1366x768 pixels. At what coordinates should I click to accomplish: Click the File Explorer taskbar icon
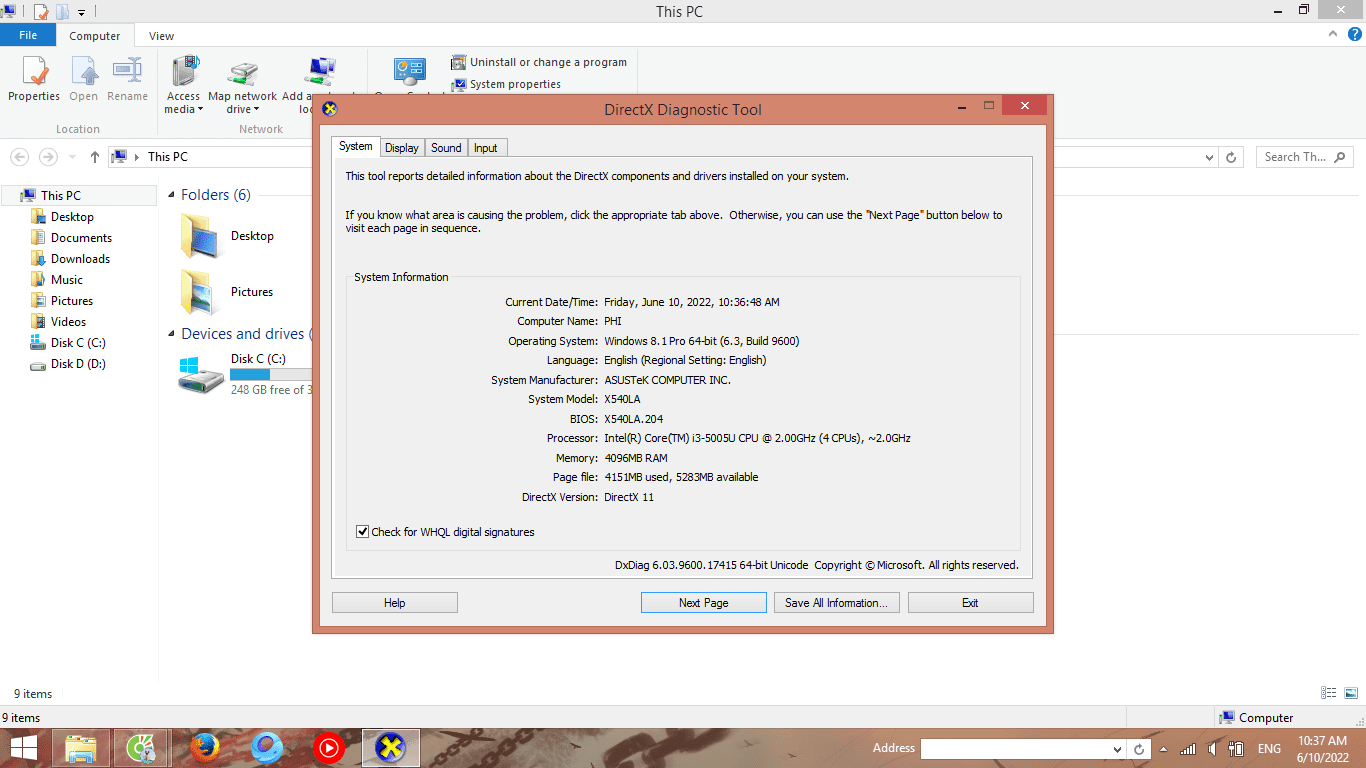pyautogui.click(x=80, y=748)
